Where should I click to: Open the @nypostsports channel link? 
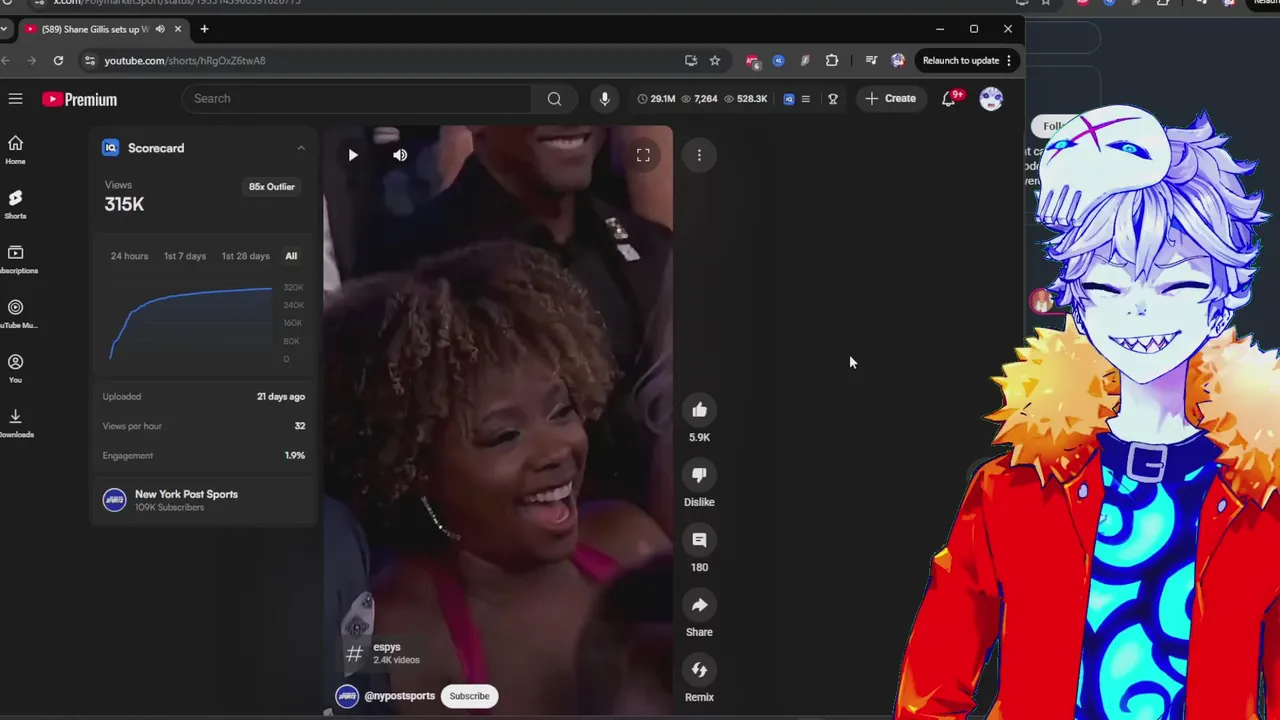pos(399,696)
